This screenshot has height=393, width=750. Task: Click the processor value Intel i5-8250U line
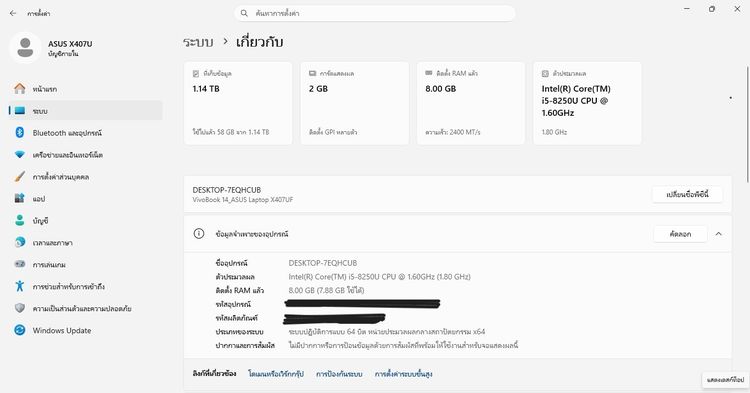tap(379, 276)
